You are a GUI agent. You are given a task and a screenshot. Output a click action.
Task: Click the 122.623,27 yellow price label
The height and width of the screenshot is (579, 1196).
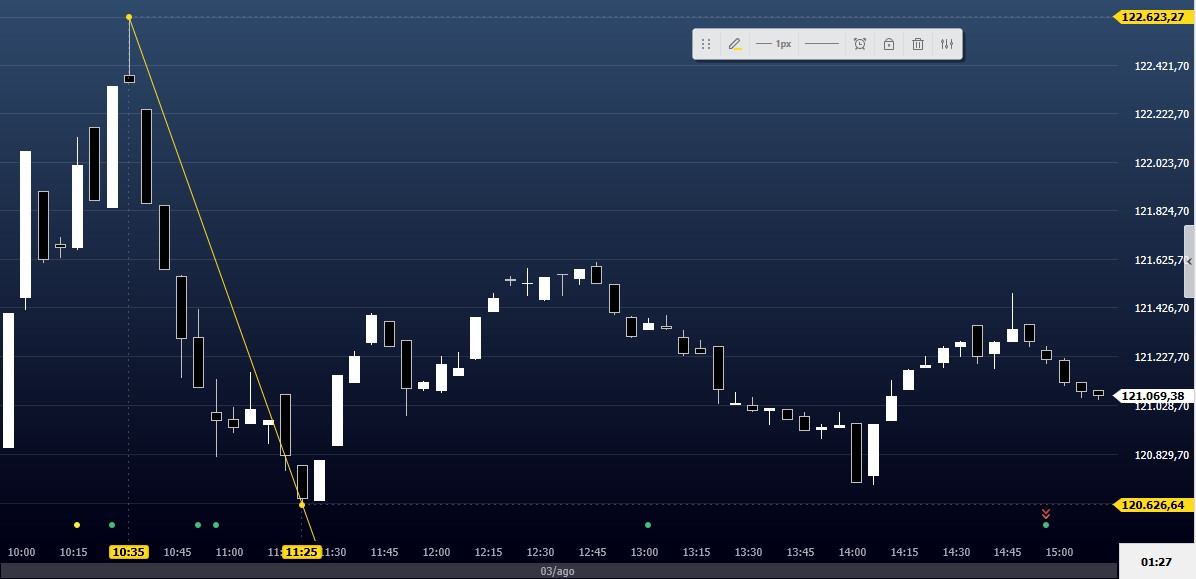pyautogui.click(x=1153, y=17)
